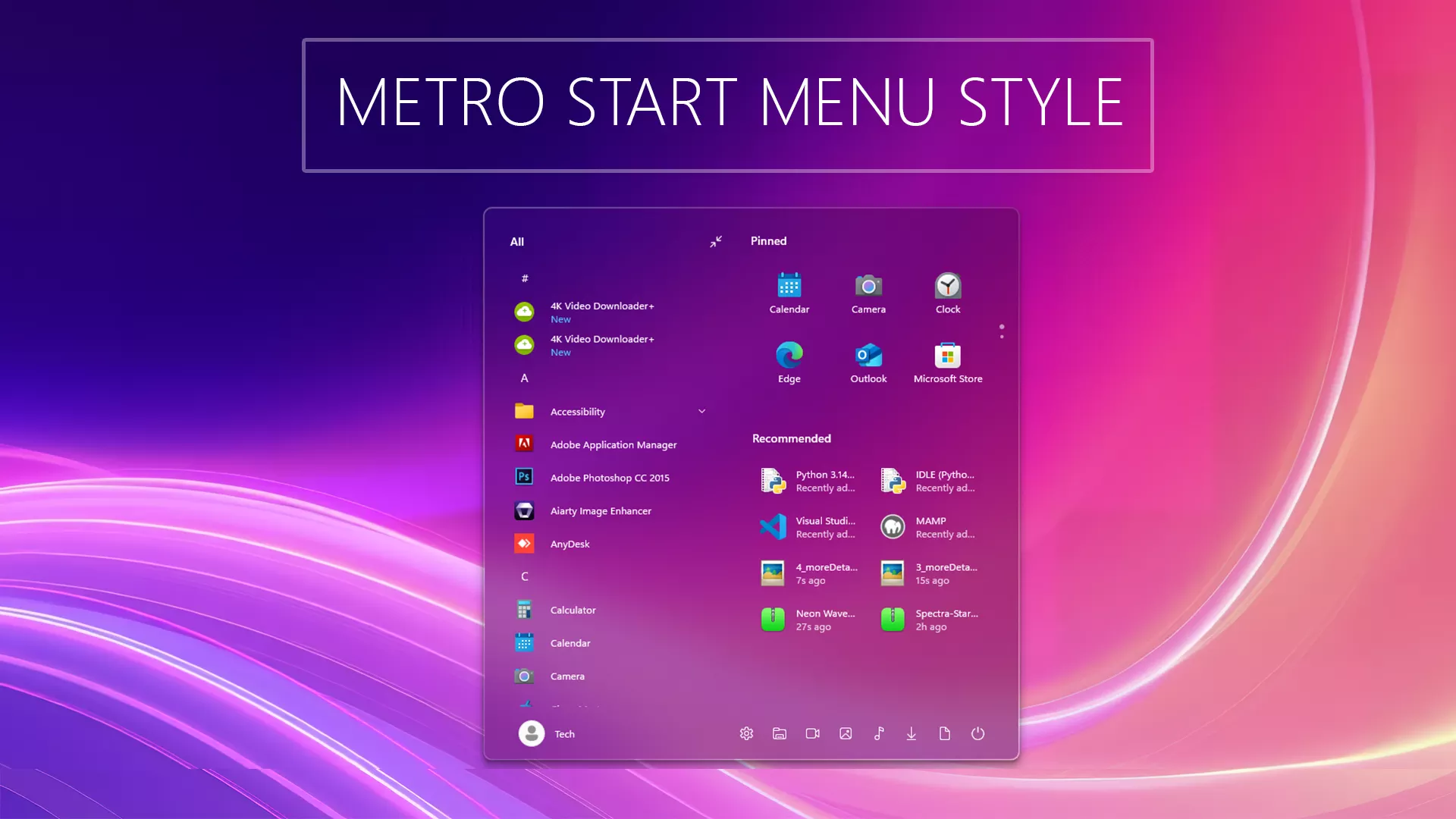Open Adobe Photoshop CC 2015
The image size is (1456, 819).
[609, 478]
